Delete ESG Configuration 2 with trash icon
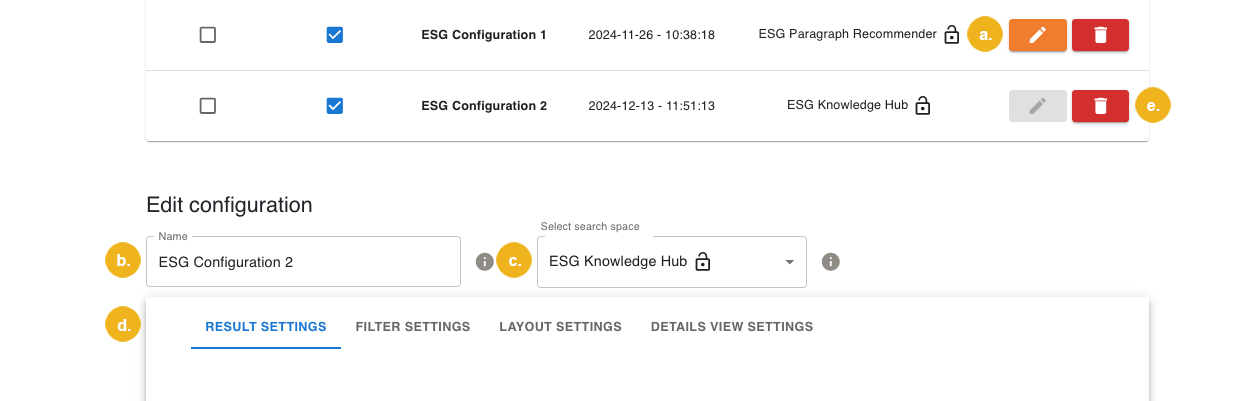Viewport: 1257px width, 401px height. [1100, 106]
